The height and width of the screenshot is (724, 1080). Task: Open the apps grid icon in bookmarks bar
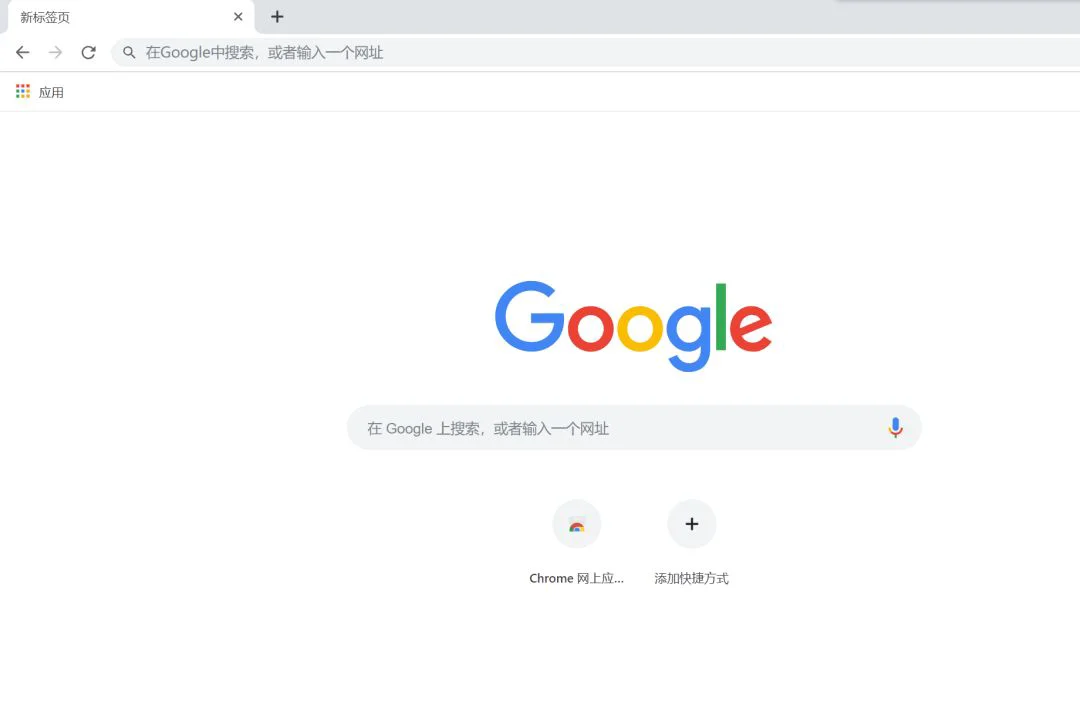(x=23, y=92)
